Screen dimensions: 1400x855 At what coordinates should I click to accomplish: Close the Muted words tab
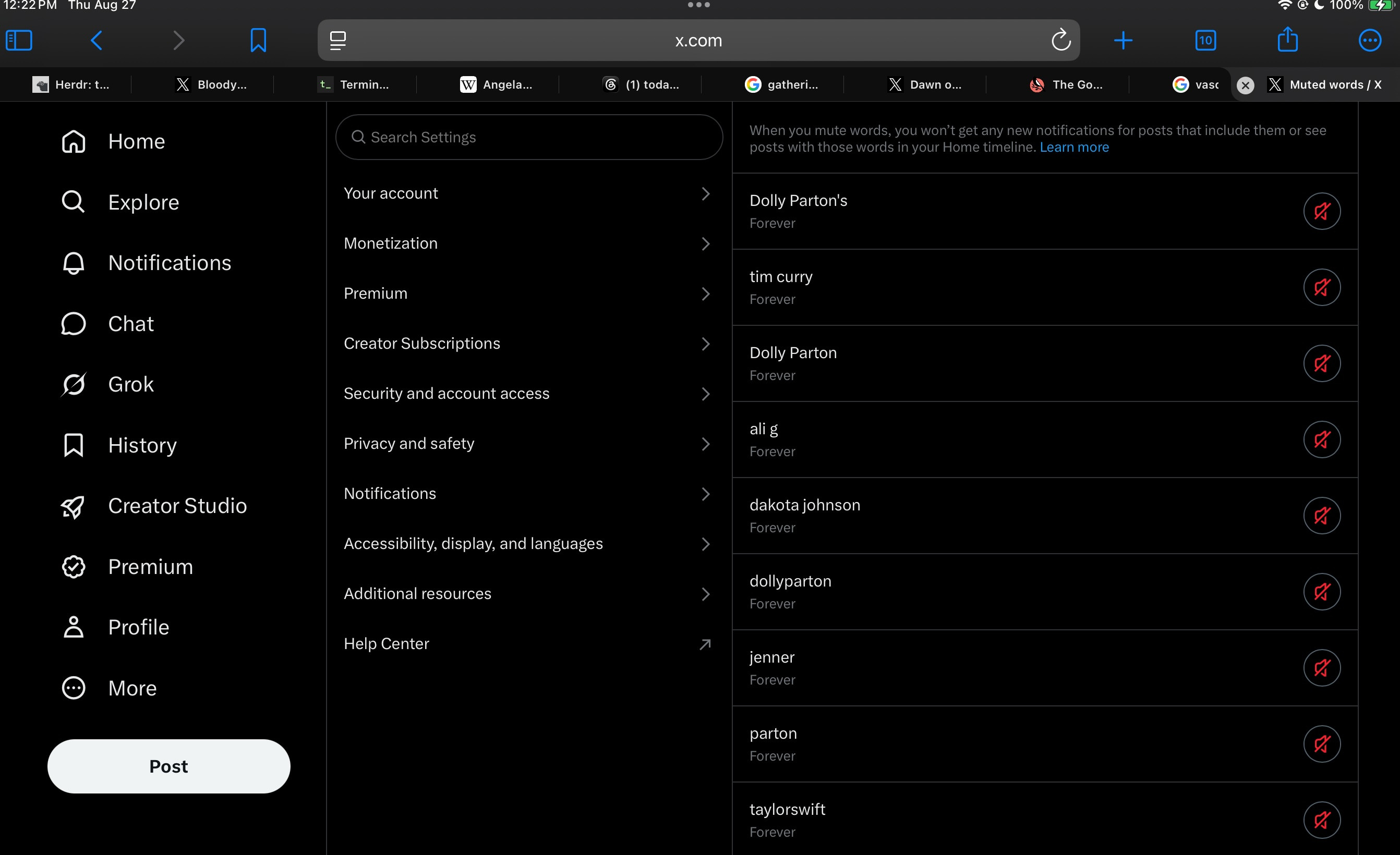pyautogui.click(x=1246, y=85)
